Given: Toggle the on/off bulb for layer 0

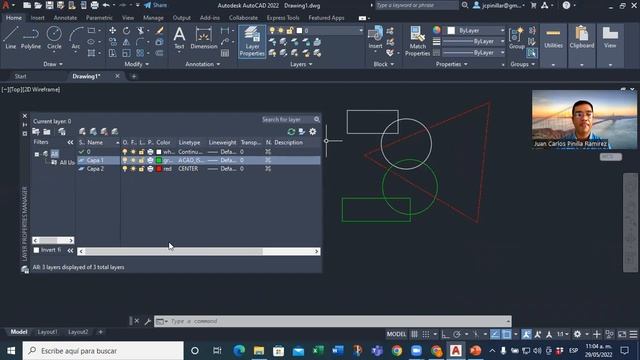Looking at the screenshot, I should point(124,151).
